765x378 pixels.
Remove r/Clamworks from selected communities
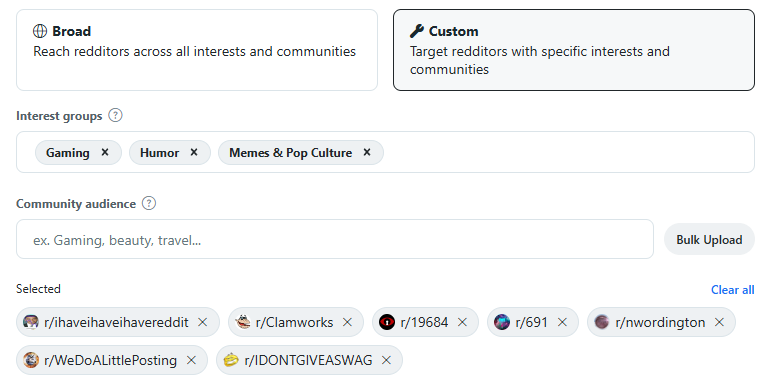pyautogui.click(x=347, y=322)
